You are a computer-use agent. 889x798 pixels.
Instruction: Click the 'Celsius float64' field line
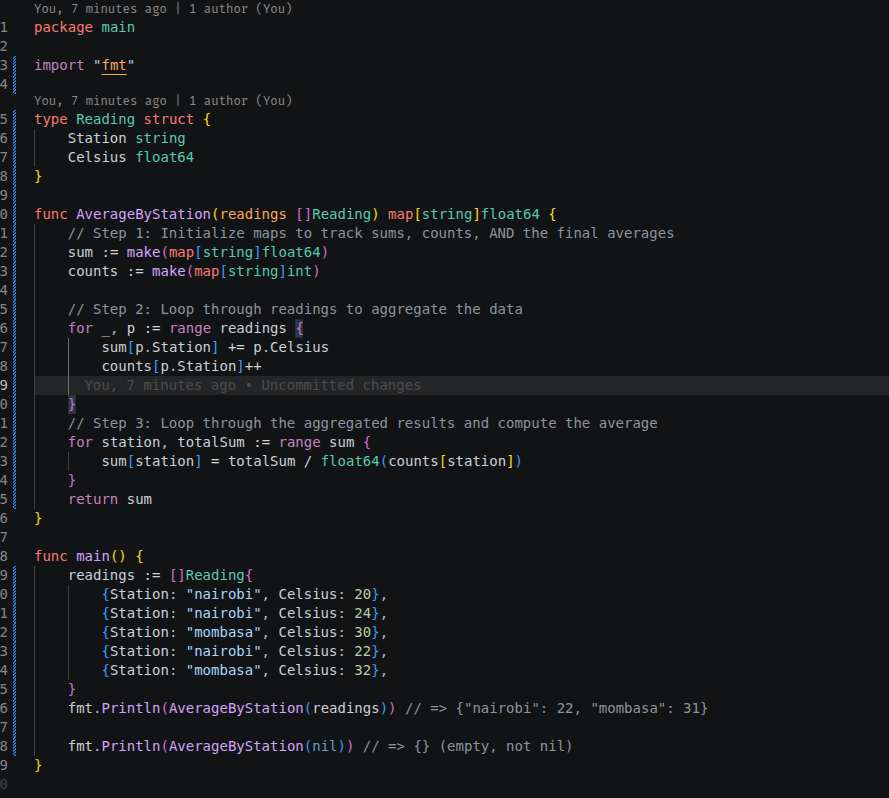[131, 157]
